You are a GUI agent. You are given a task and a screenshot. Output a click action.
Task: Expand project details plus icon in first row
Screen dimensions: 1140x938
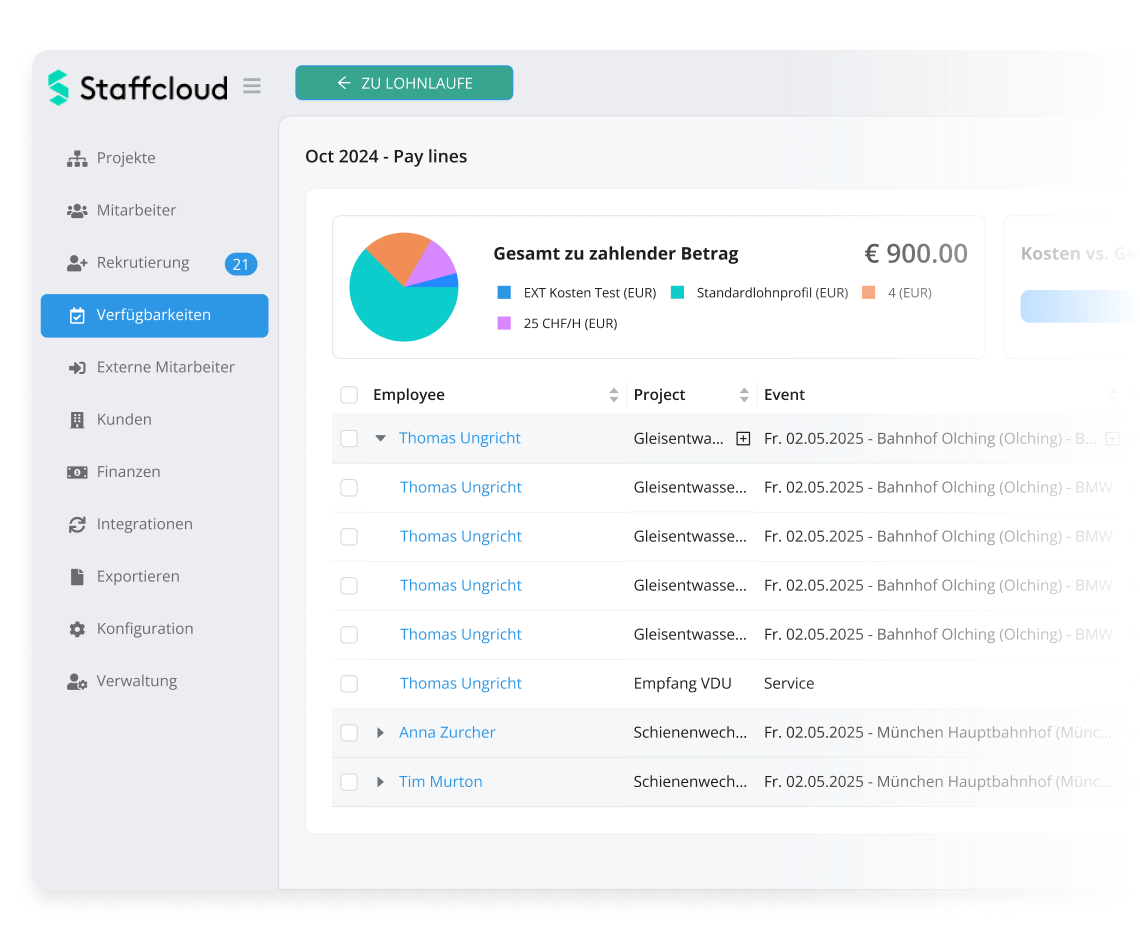743,438
